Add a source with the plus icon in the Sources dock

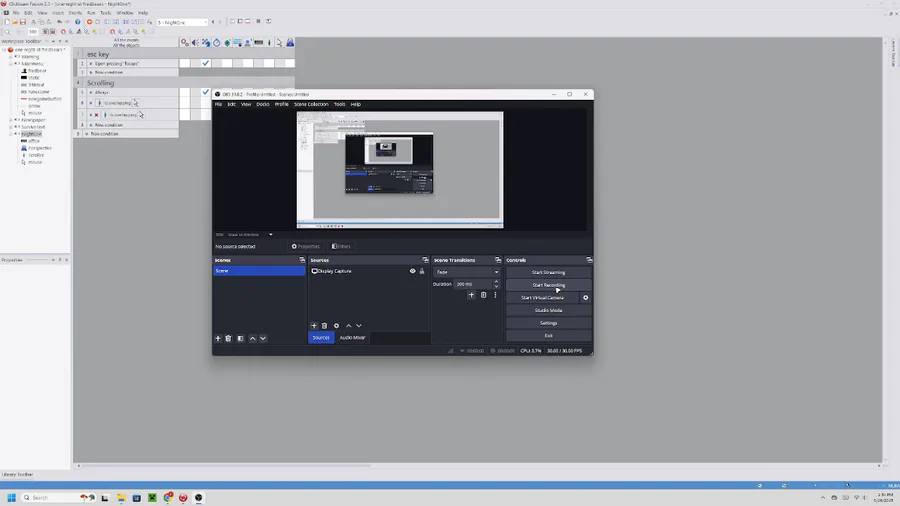click(313, 326)
